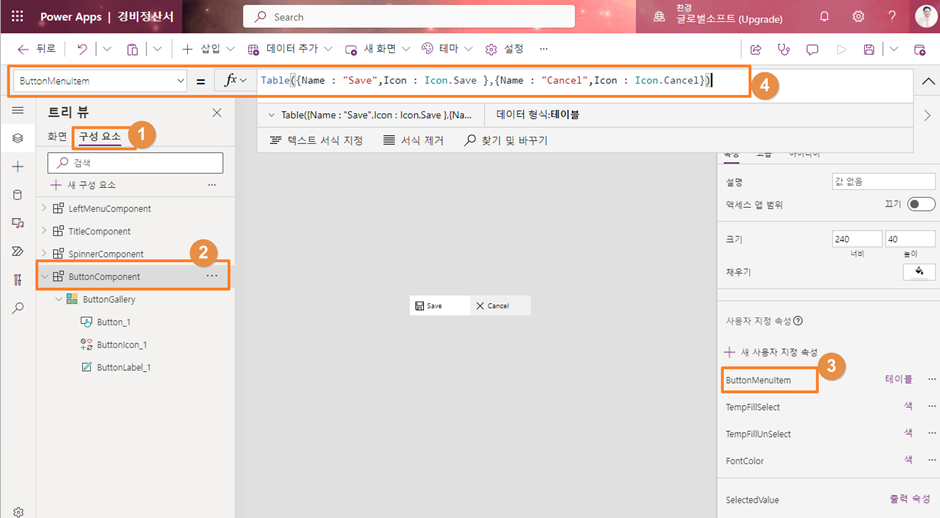Click the share icon in toolbar

[x=756, y=49]
